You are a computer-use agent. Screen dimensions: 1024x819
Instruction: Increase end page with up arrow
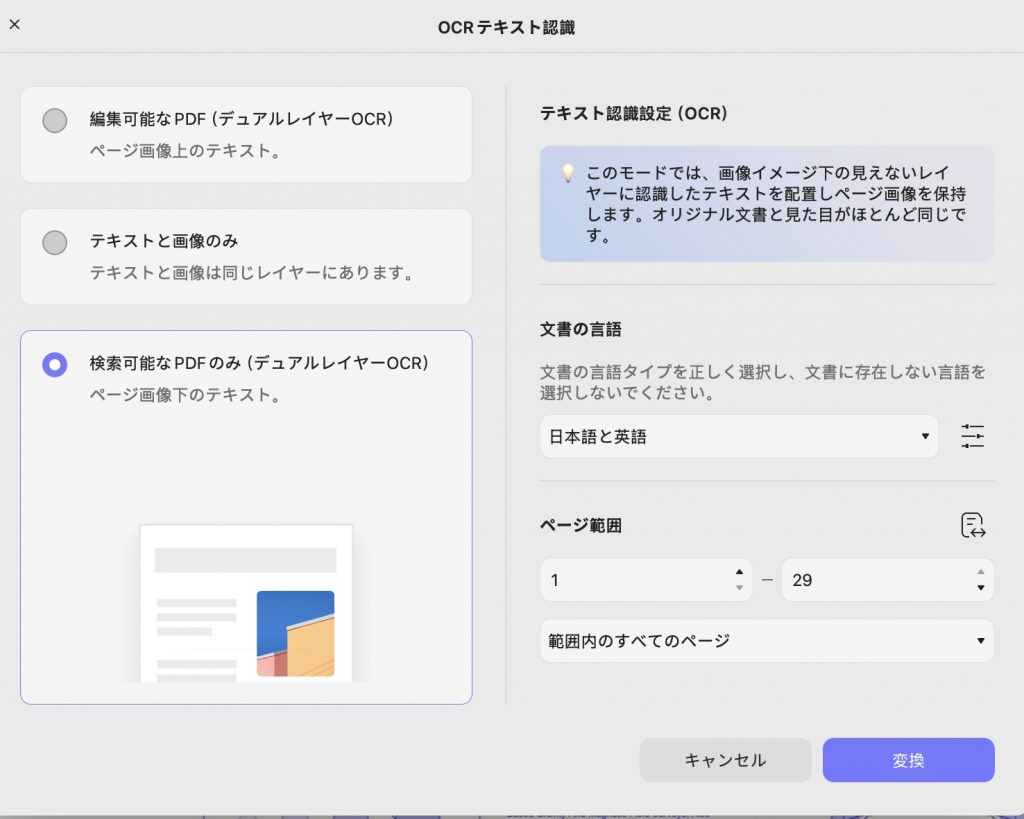click(980, 572)
